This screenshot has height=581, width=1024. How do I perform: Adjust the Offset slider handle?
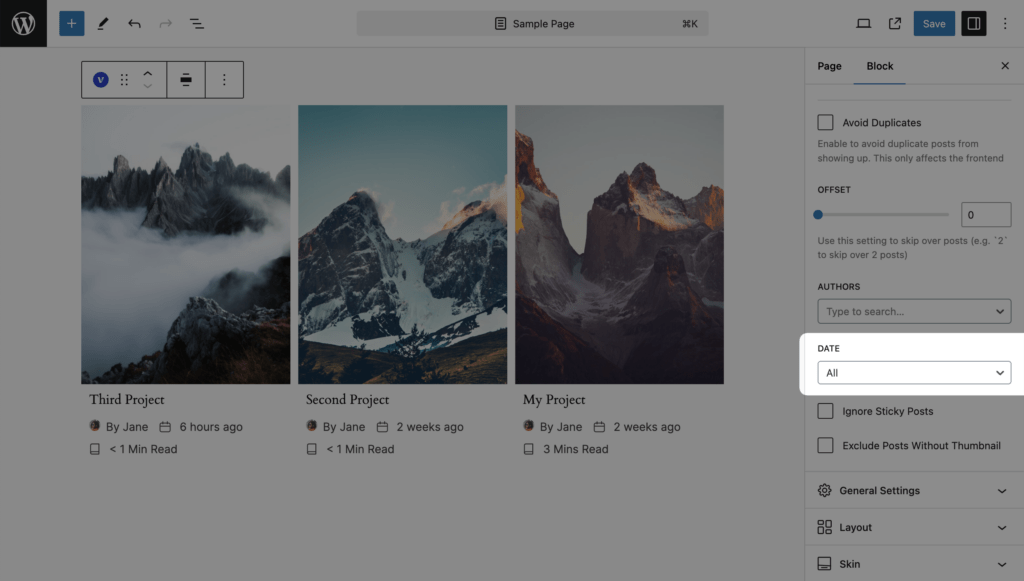818,214
